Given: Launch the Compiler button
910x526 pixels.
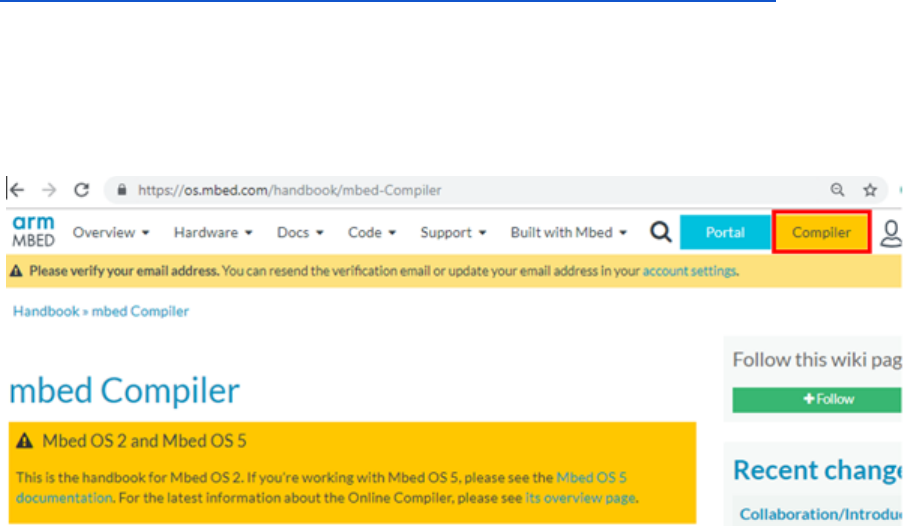Looking at the screenshot, I should point(821,232).
